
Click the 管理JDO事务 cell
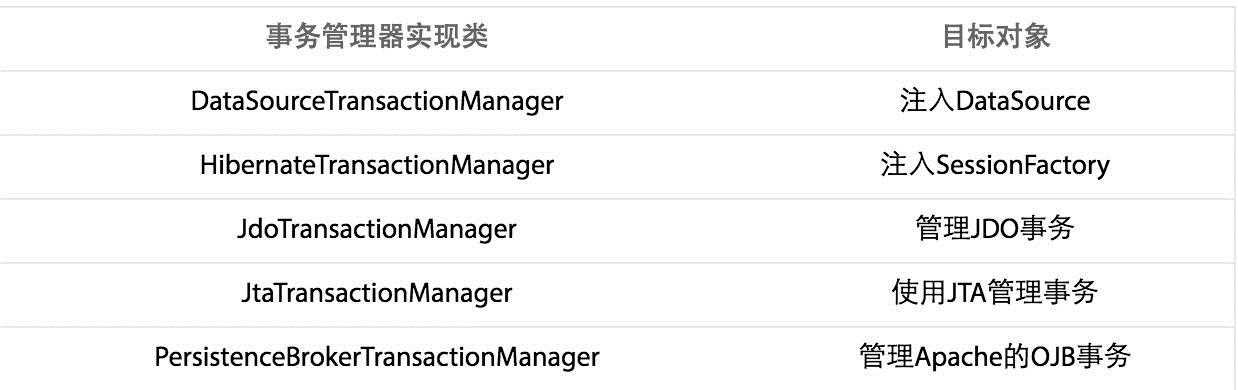pyautogui.click(x=996, y=230)
